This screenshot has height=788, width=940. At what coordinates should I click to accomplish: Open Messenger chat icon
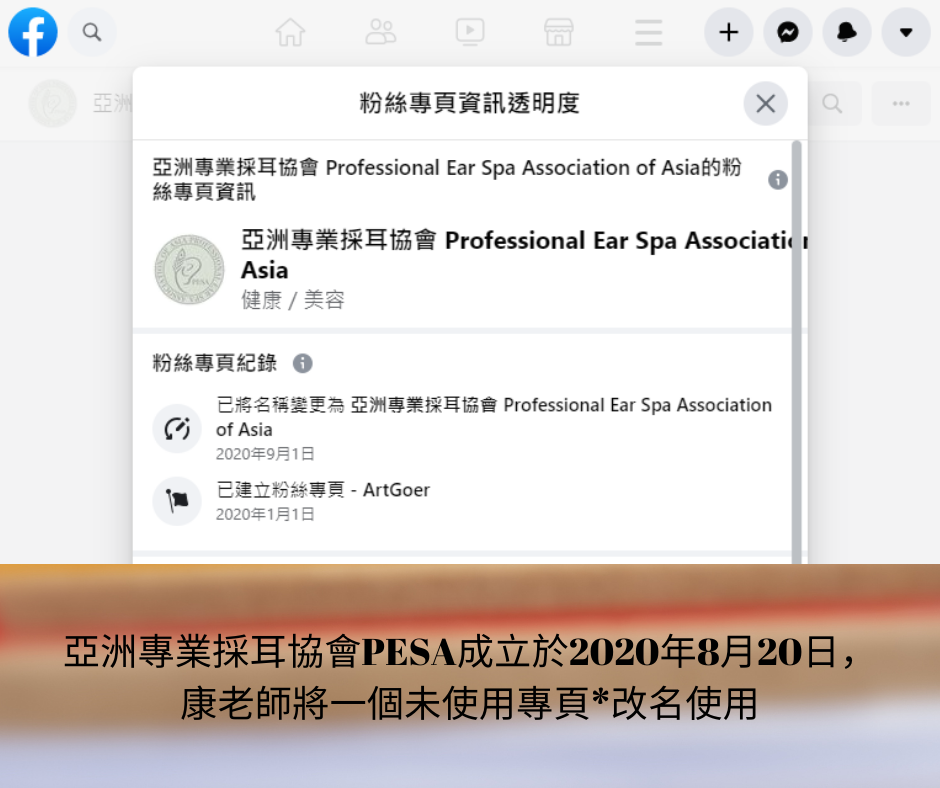point(788,32)
